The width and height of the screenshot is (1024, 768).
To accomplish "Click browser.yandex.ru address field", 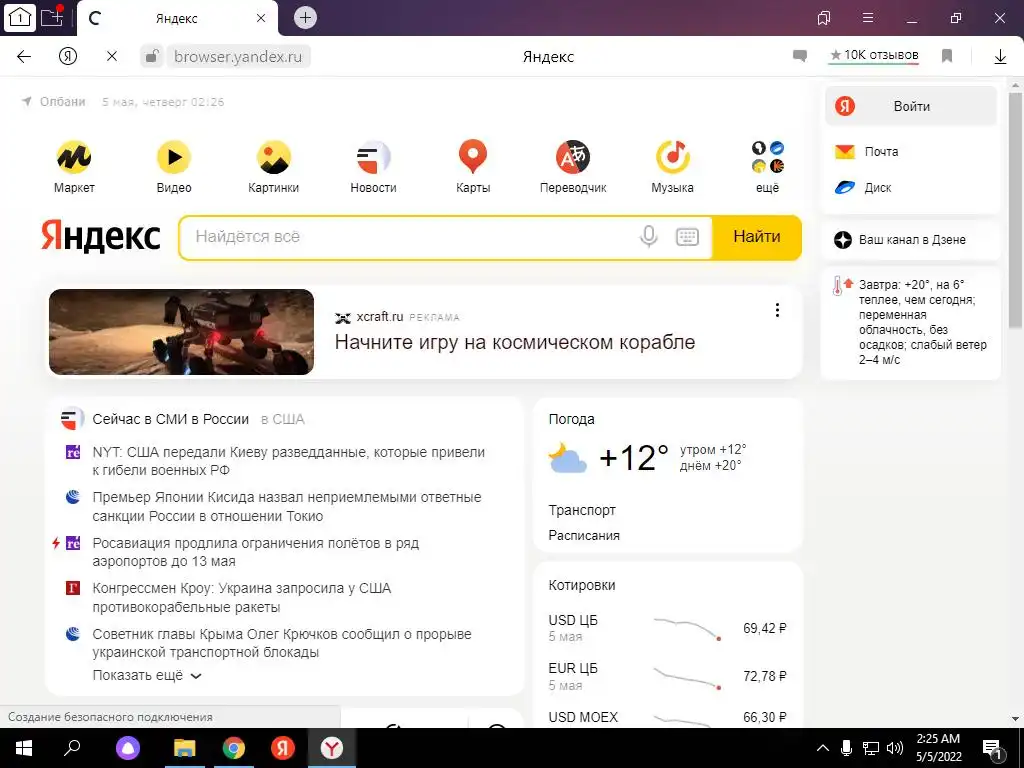I will tap(238, 56).
